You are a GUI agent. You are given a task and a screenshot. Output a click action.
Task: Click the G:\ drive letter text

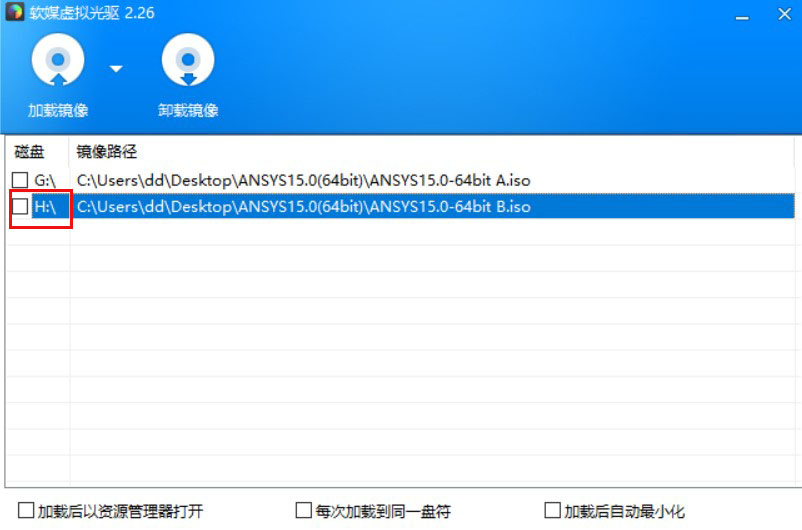[x=45, y=180]
